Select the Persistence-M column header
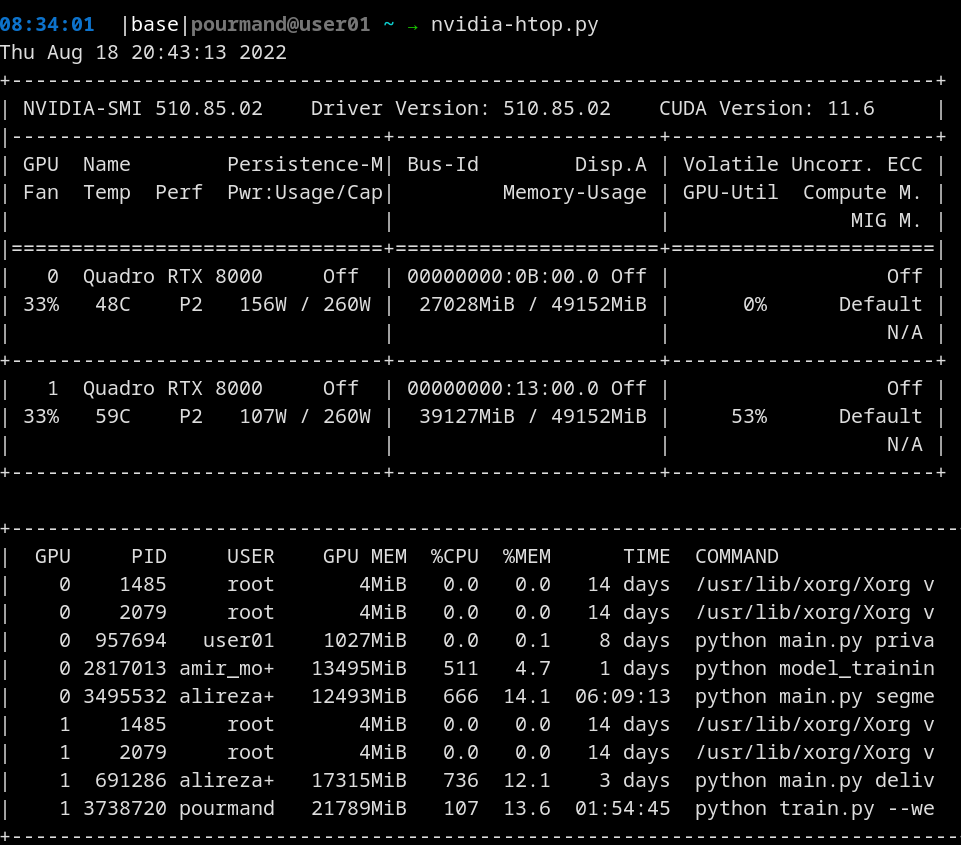Viewport: 961px width, 845px height. (x=305, y=164)
